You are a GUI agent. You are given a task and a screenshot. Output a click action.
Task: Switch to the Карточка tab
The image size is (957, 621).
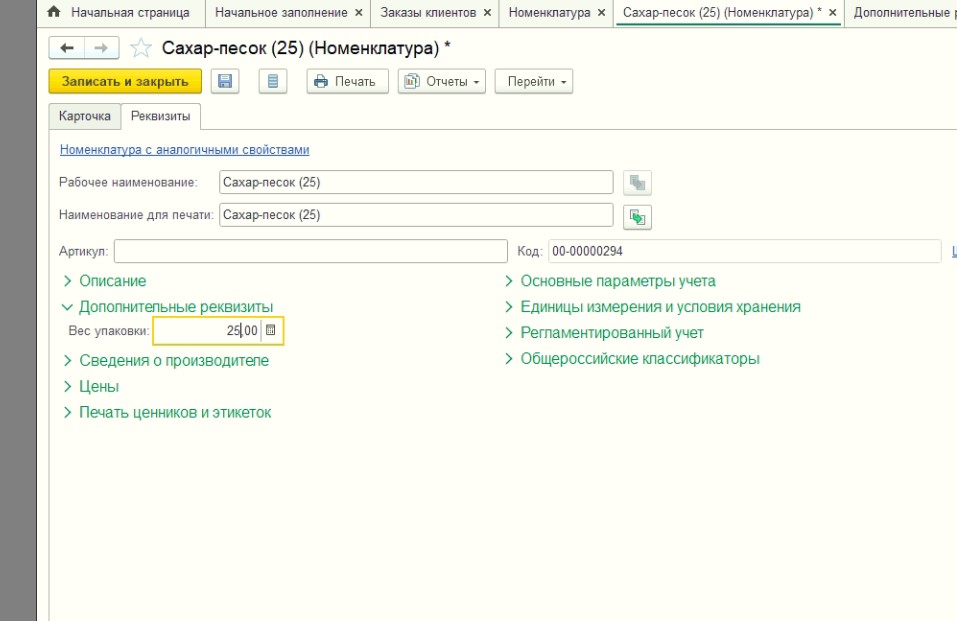click(85, 116)
